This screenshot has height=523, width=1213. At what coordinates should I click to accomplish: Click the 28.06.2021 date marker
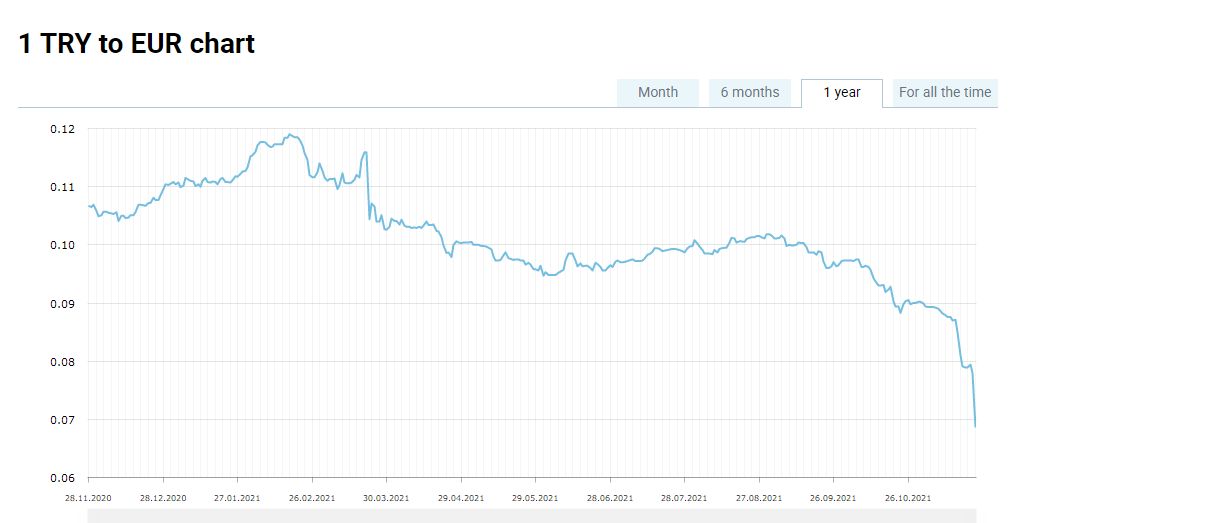point(610,497)
